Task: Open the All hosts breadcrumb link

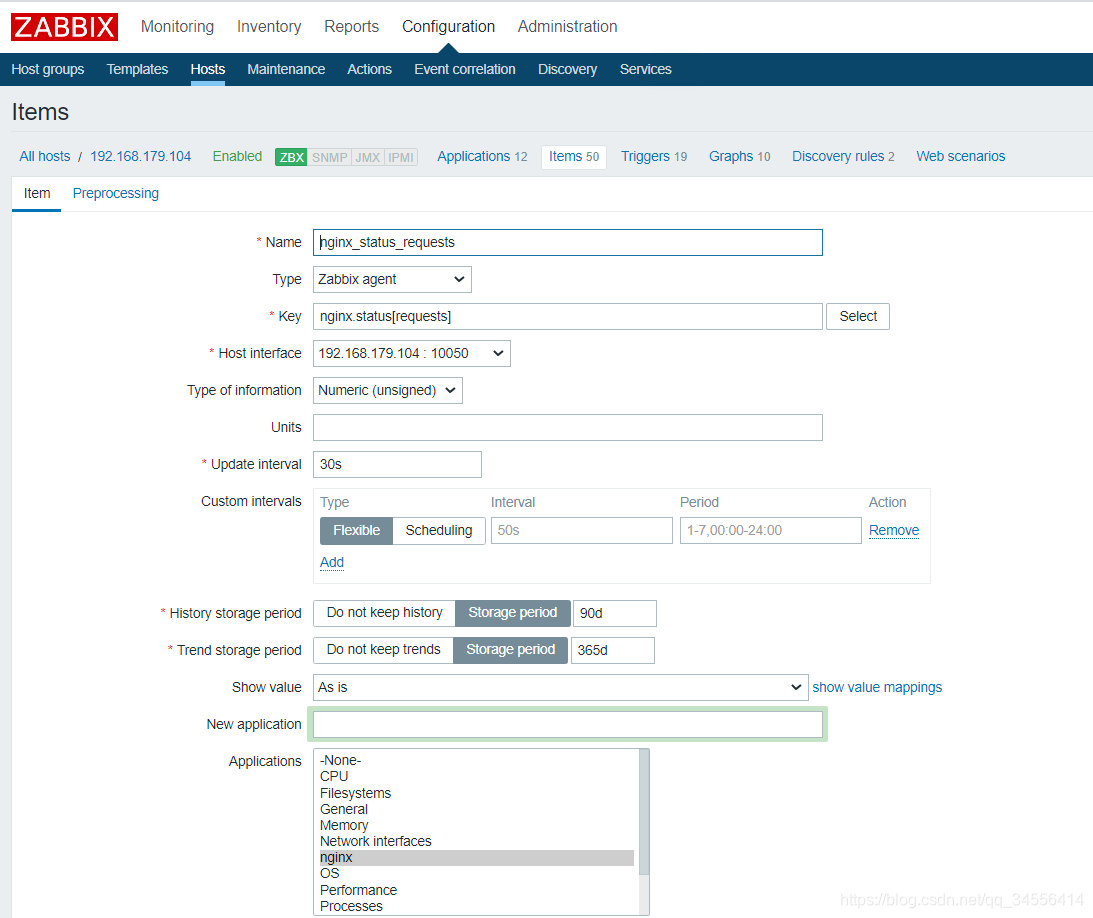Action: [x=45, y=156]
